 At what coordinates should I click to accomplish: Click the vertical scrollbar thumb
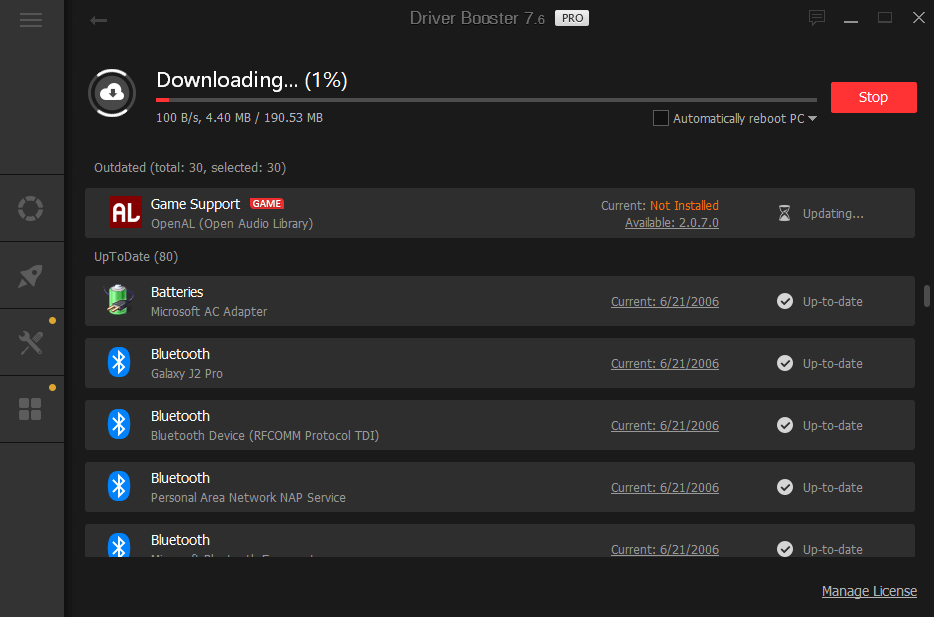point(926,296)
